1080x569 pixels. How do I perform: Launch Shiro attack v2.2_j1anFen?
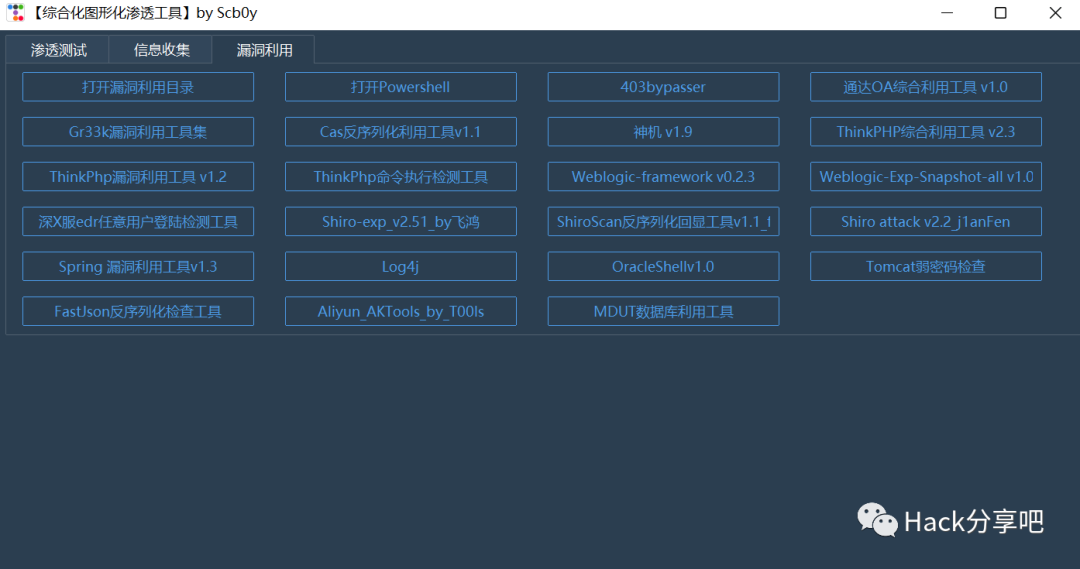[926, 221]
